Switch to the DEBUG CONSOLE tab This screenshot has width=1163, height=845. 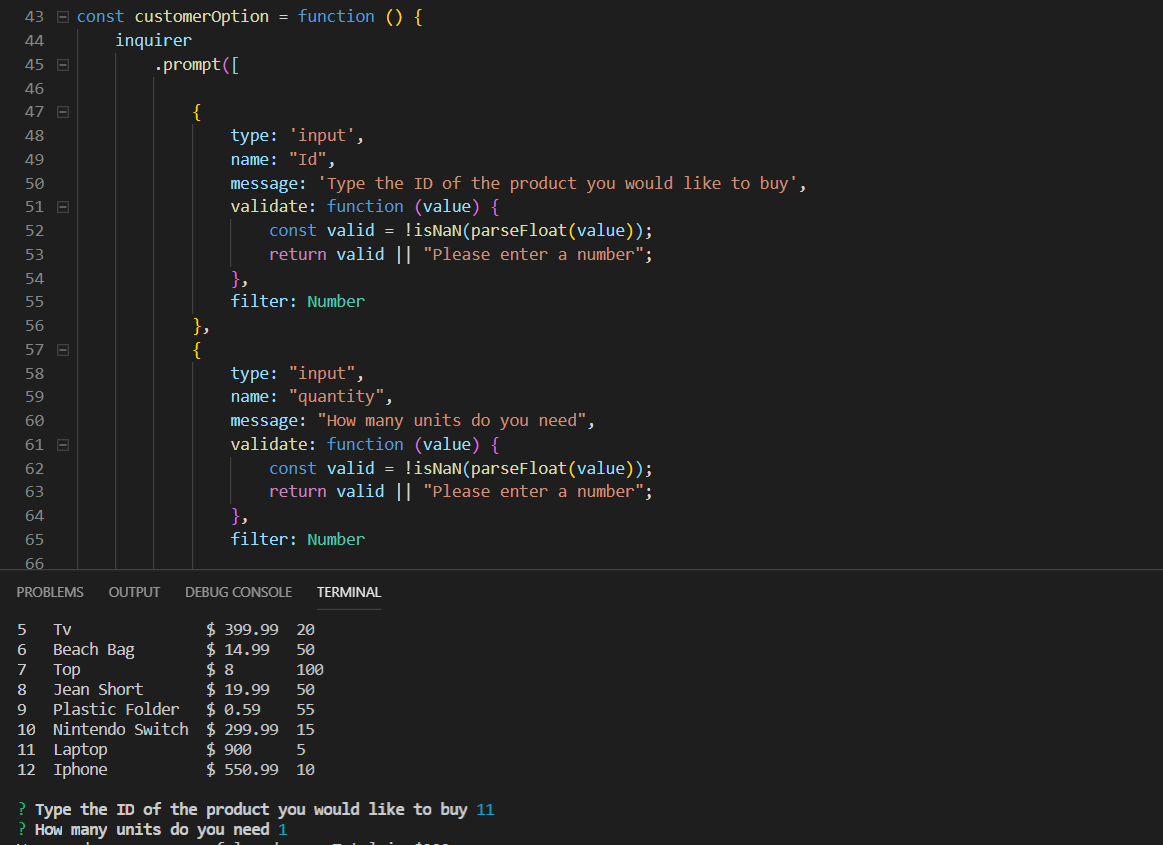tap(238, 592)
